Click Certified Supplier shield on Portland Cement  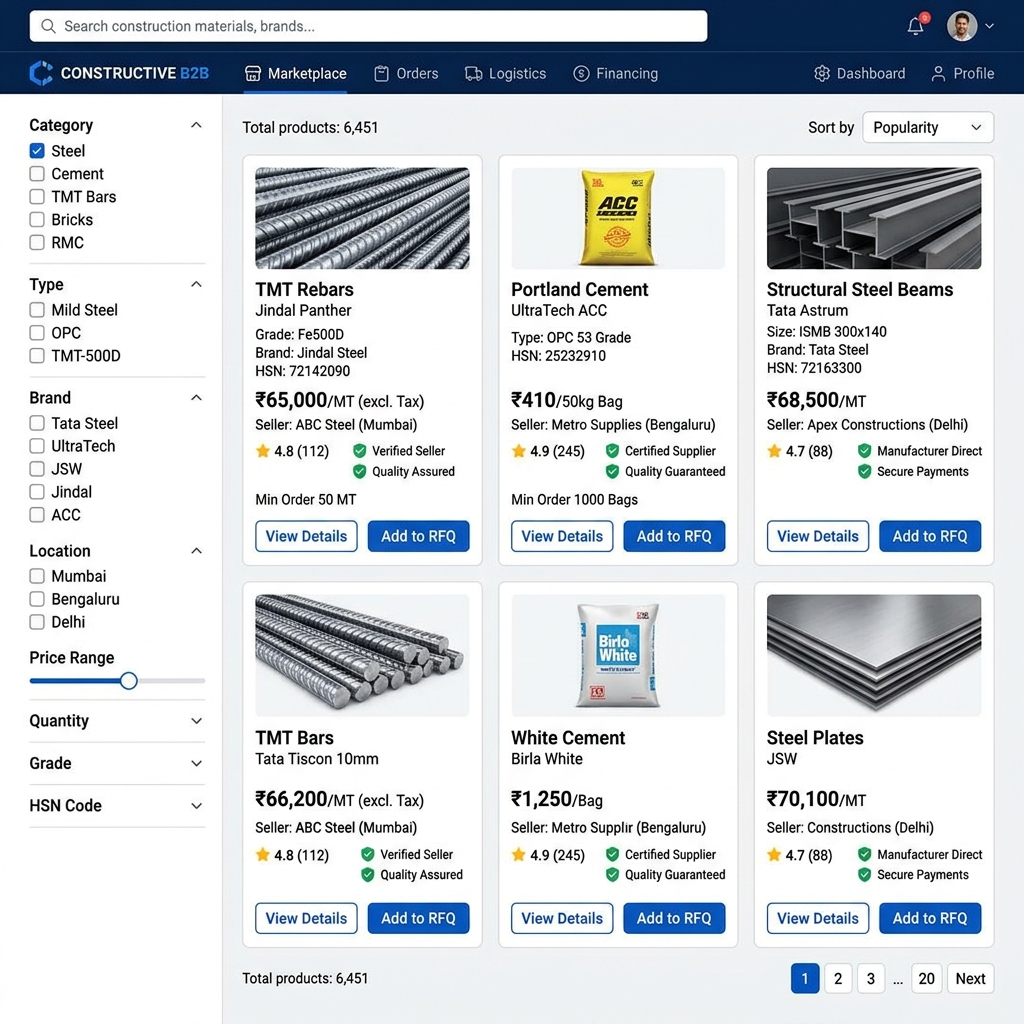coord(612,451)
